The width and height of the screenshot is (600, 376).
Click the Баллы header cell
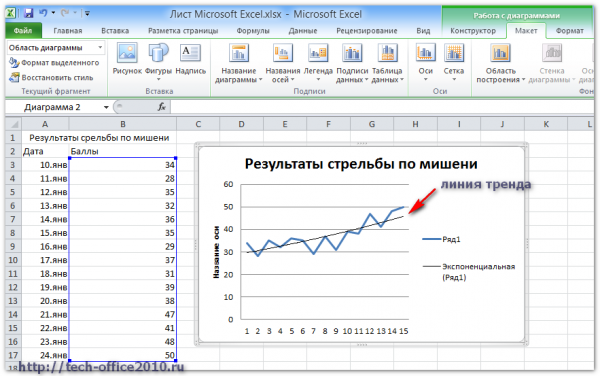[x=123, y=151]
